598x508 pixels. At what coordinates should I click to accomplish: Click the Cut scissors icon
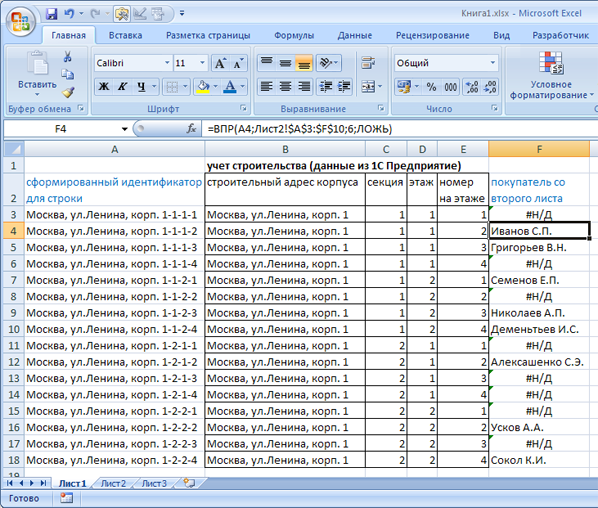pyautogui.click(x=68, y=57)
